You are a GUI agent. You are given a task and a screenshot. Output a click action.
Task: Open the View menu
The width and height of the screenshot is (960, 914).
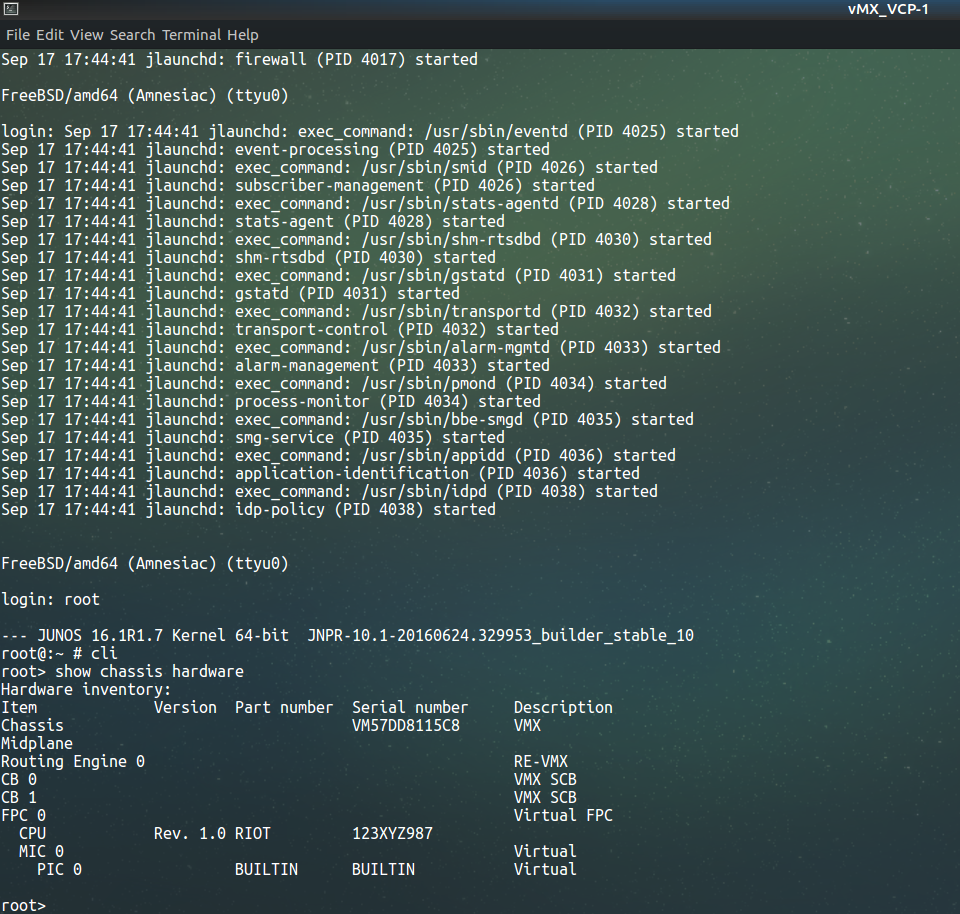pyautogui.click(x=87, y=34)
